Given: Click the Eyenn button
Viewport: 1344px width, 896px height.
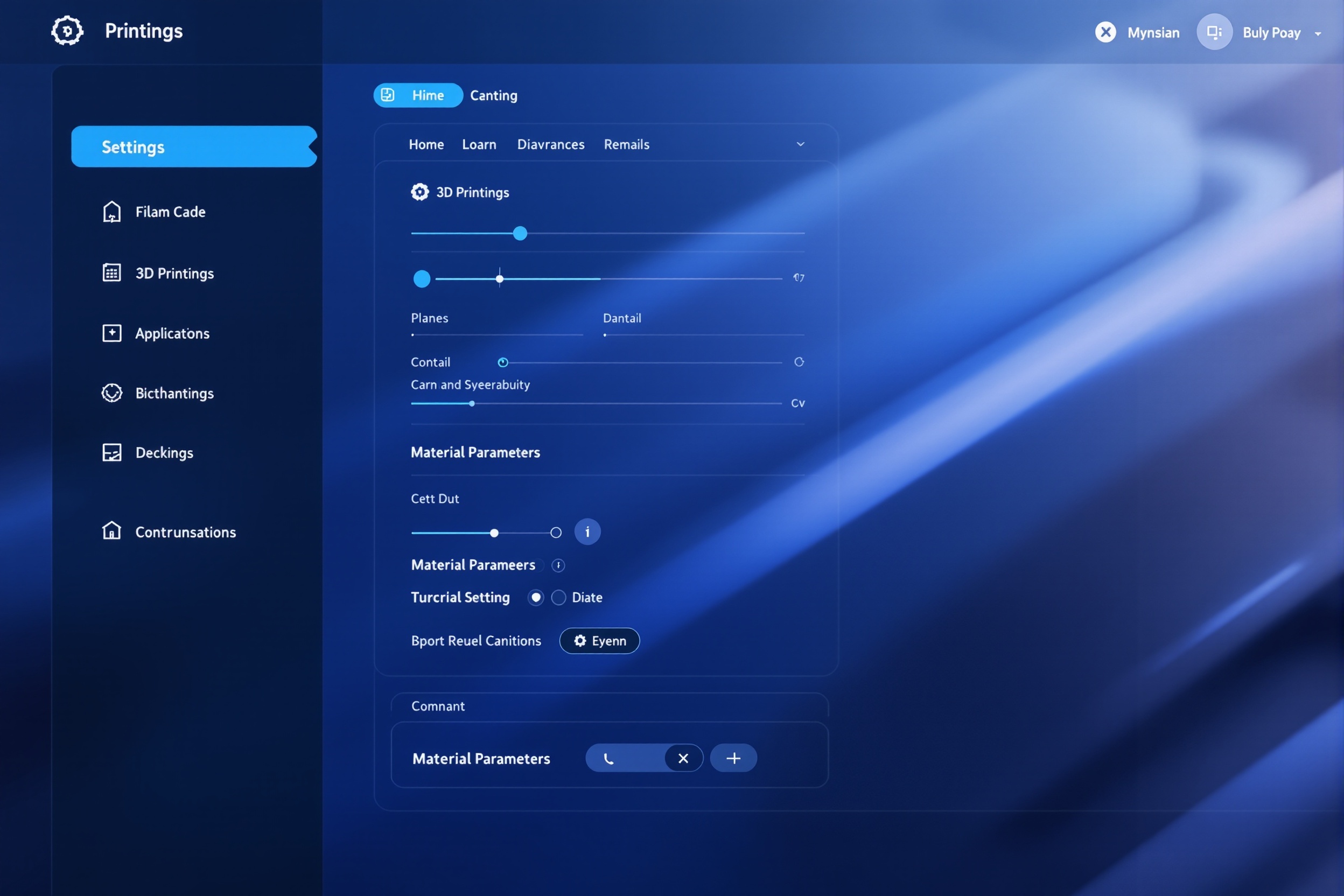Looking at the screenshot, I should pos(599,641).
